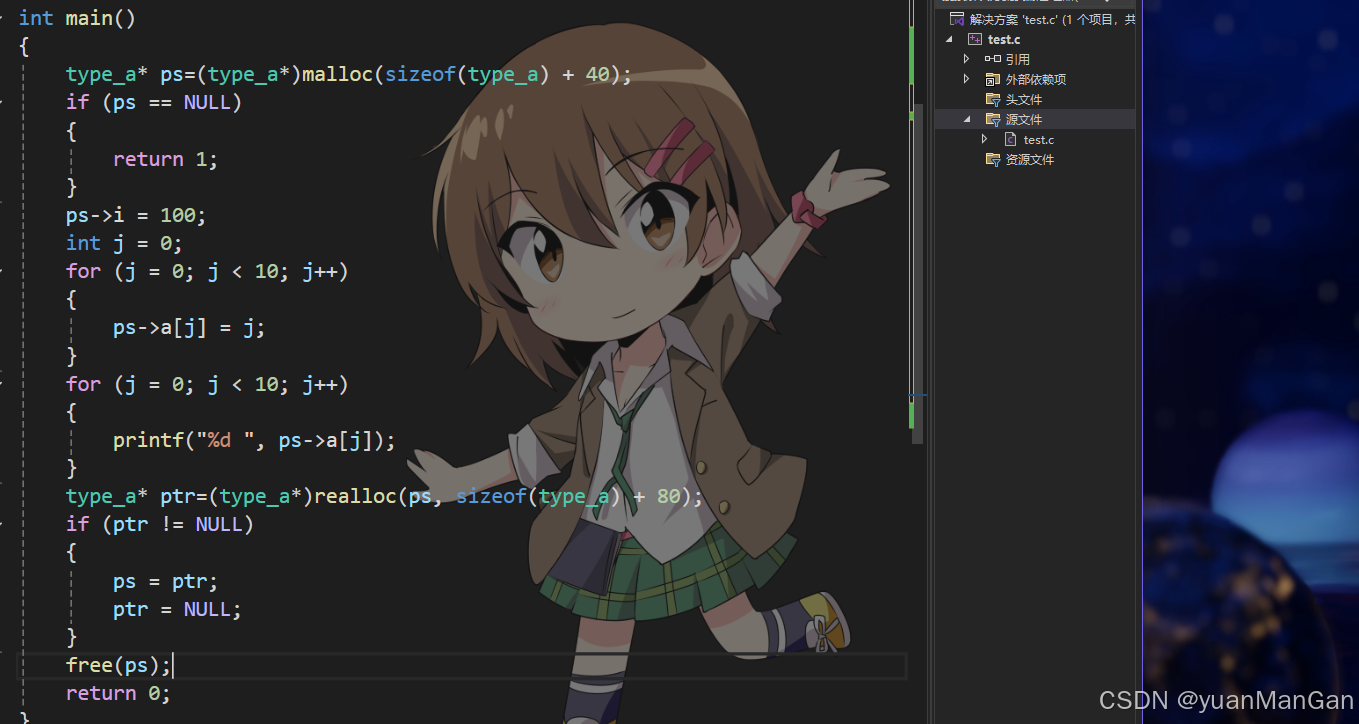This screenshot has height=724, width=1359.
Task: Expand the 外部依赖项 node
Action: (967, 79)
